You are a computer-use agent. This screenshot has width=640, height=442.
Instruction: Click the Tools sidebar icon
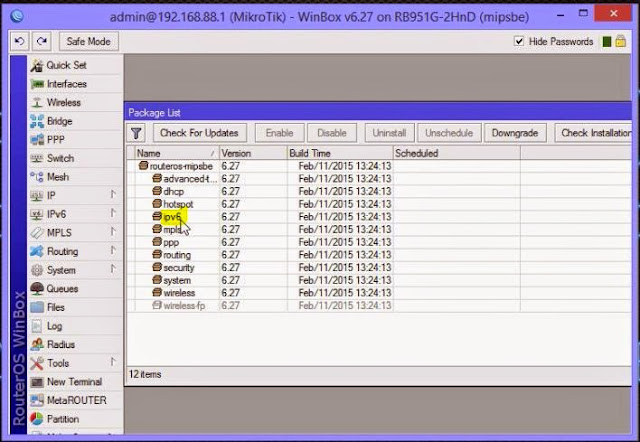click(x=37, y=363)
